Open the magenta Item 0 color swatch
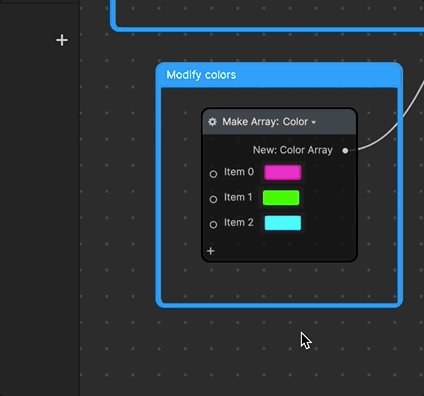Viewport: 424px width, 396px height. coord(283,172)
